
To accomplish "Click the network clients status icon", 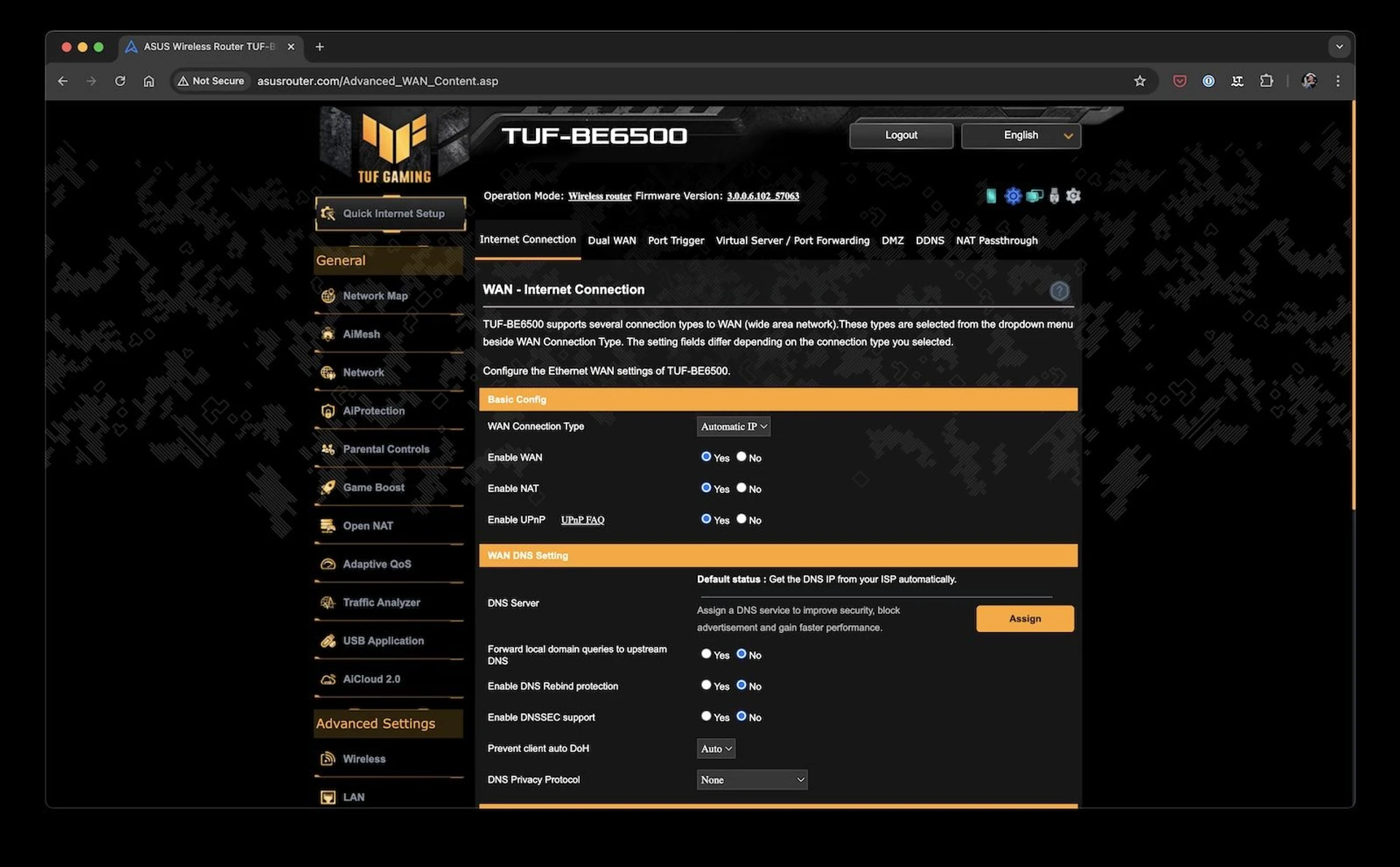I will click(1034, 195).
